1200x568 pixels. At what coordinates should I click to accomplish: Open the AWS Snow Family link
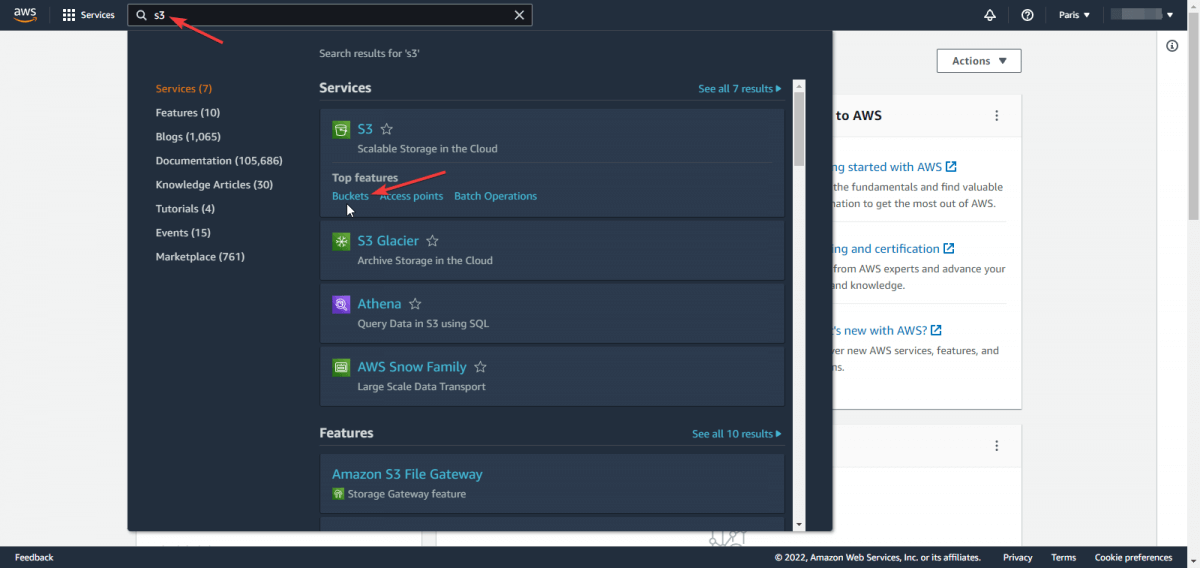(x=412, y=367)
